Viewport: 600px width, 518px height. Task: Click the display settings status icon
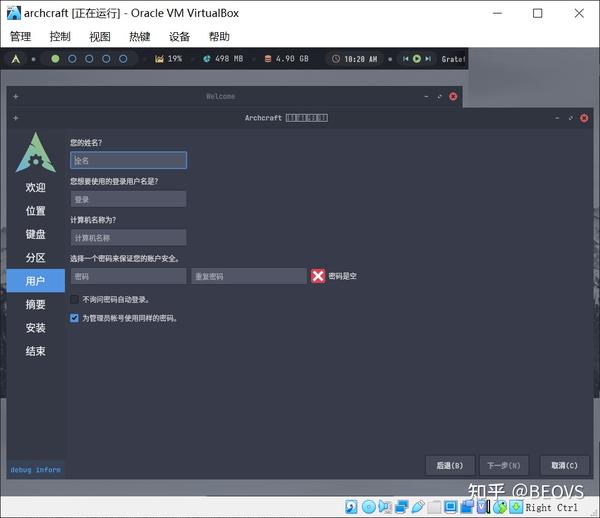click(x=450, y=507)
